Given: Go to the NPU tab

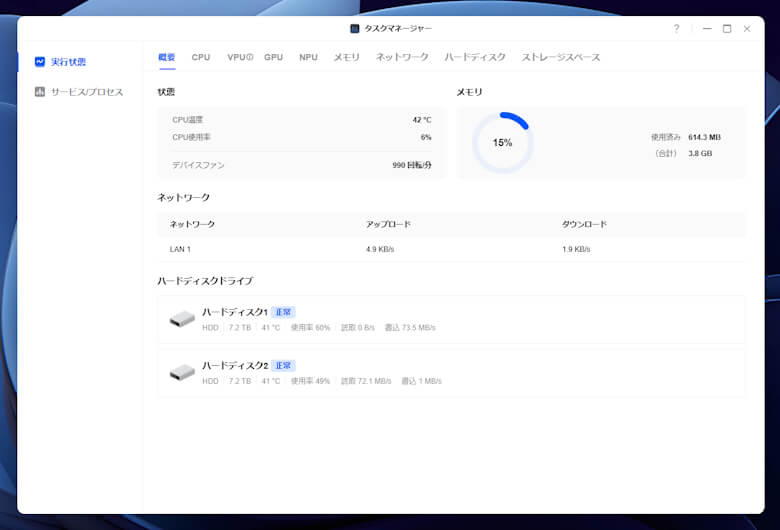Looking at the screenshot, I should [x=308, y=58].
